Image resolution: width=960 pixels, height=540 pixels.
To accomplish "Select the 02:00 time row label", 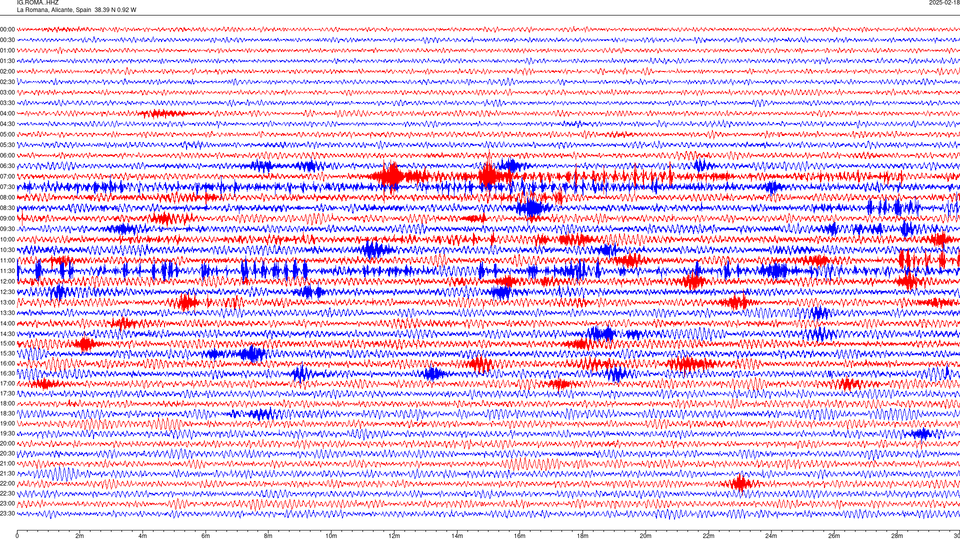I will pos(7,71).
